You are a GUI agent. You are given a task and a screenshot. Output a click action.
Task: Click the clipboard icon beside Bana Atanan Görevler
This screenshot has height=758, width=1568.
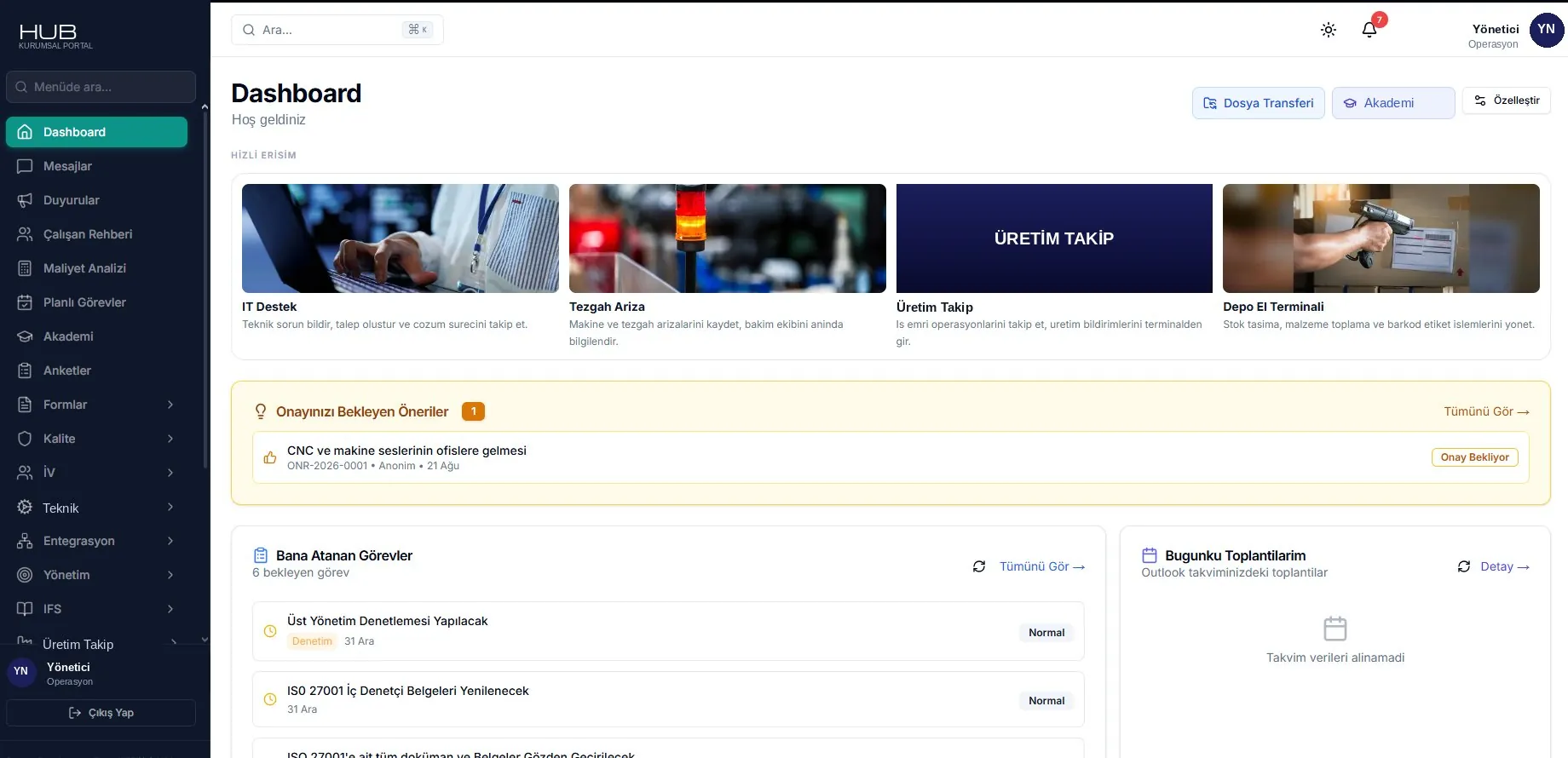[261, 555]
